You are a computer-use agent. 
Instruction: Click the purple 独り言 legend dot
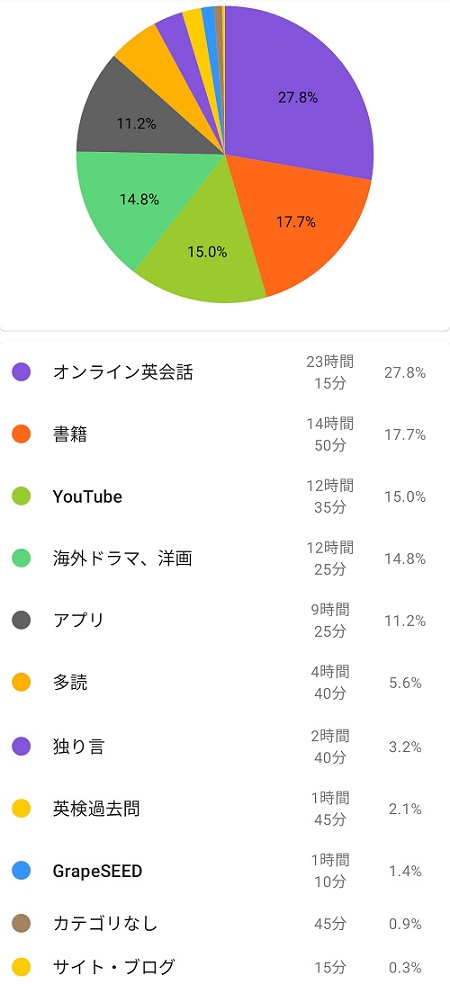(x=21, y=747)
